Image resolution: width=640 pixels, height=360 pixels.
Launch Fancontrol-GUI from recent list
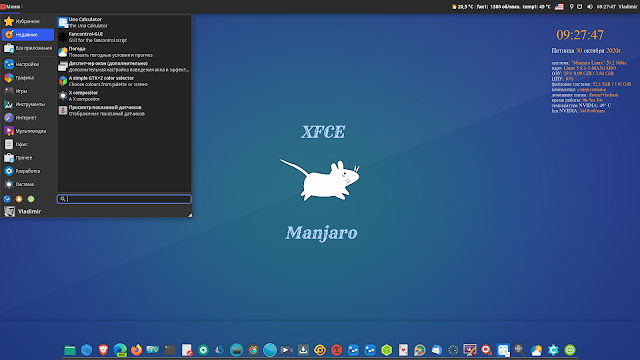[x=124, y=37]
